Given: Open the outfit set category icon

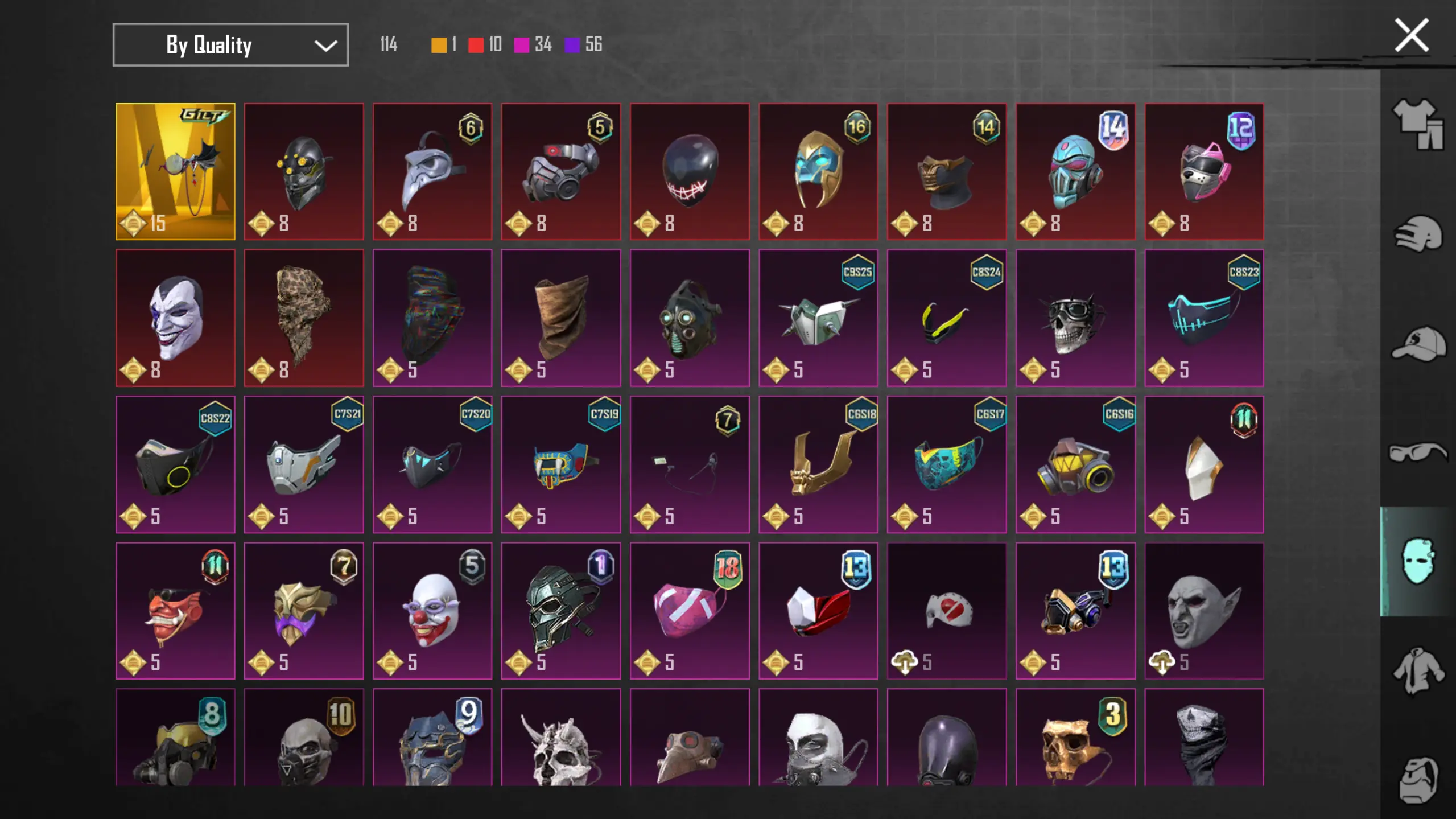Looking at the screenshot, I should click(1418, 124).
